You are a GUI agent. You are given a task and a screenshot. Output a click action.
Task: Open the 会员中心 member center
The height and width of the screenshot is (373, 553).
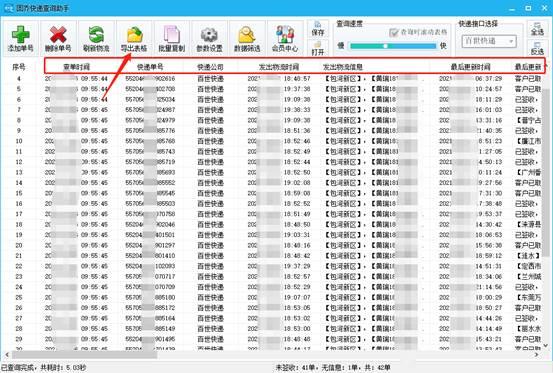point(285,38)
